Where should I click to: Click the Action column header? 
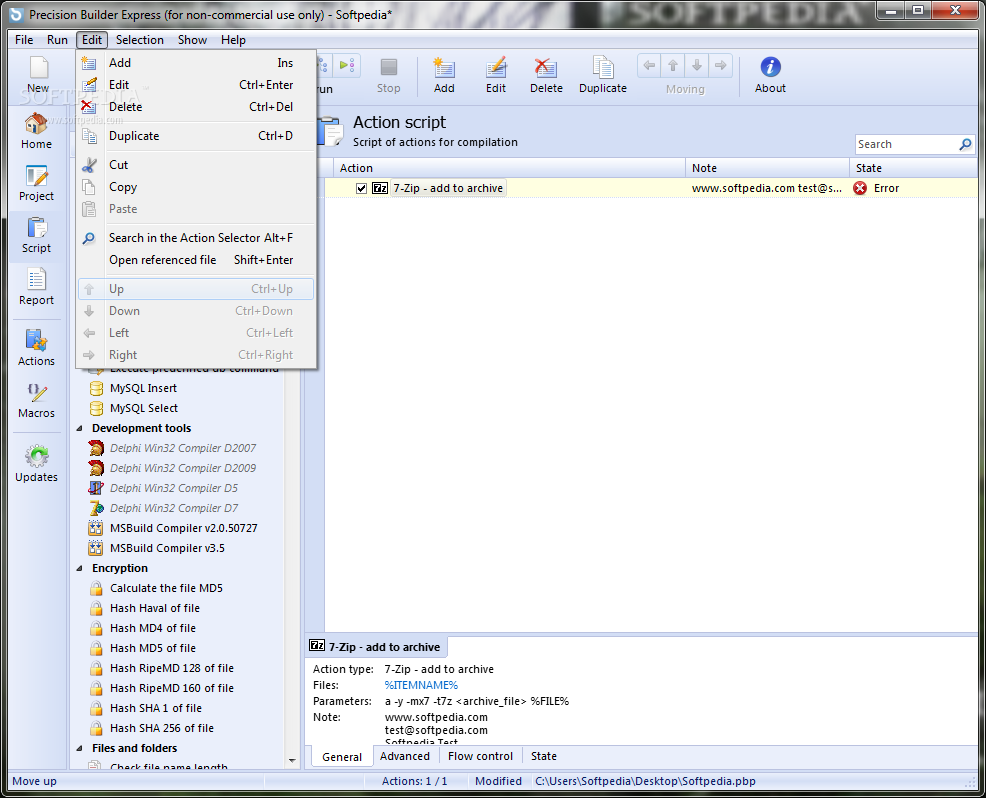(509, 168)
